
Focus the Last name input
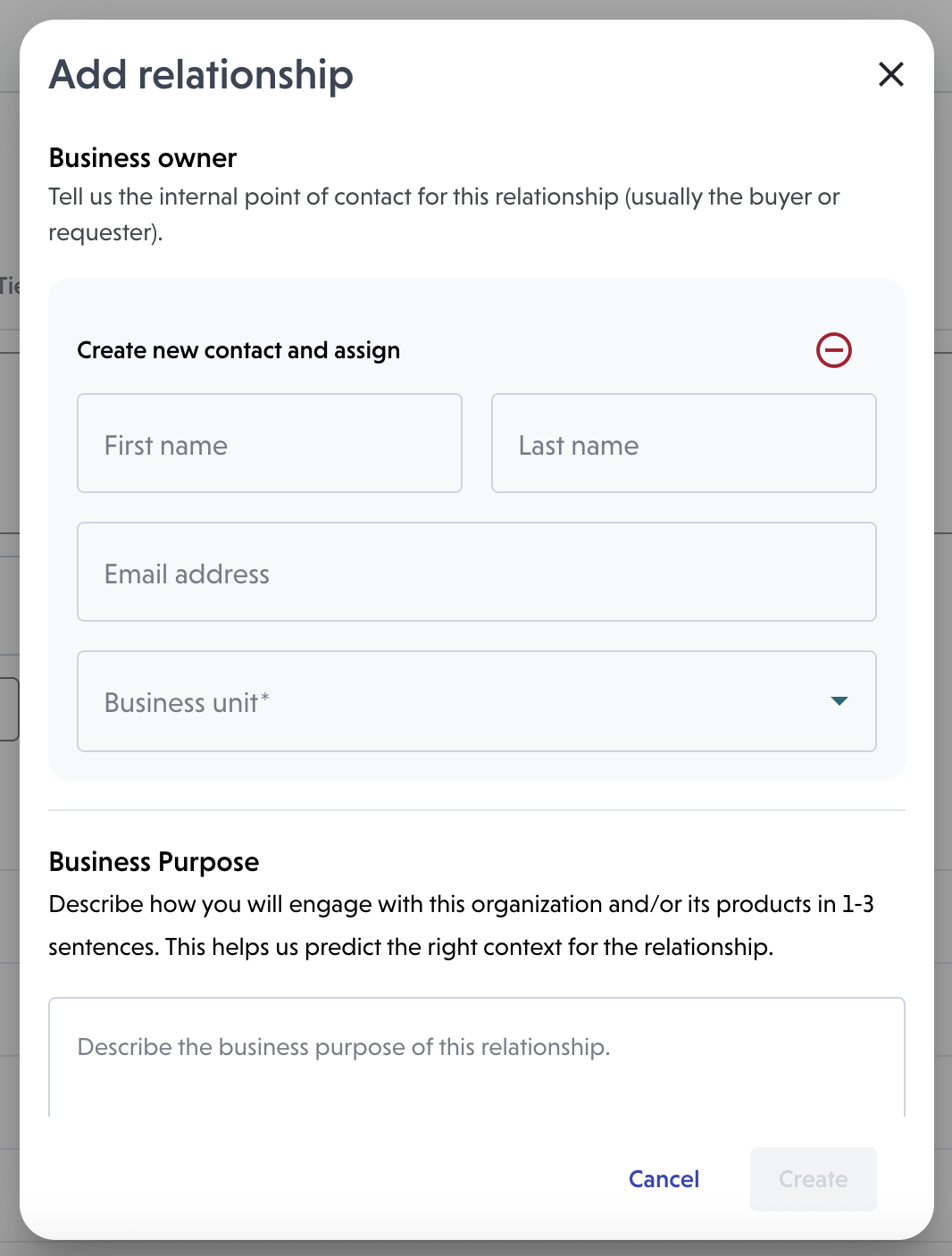click(x=683, y=444)
